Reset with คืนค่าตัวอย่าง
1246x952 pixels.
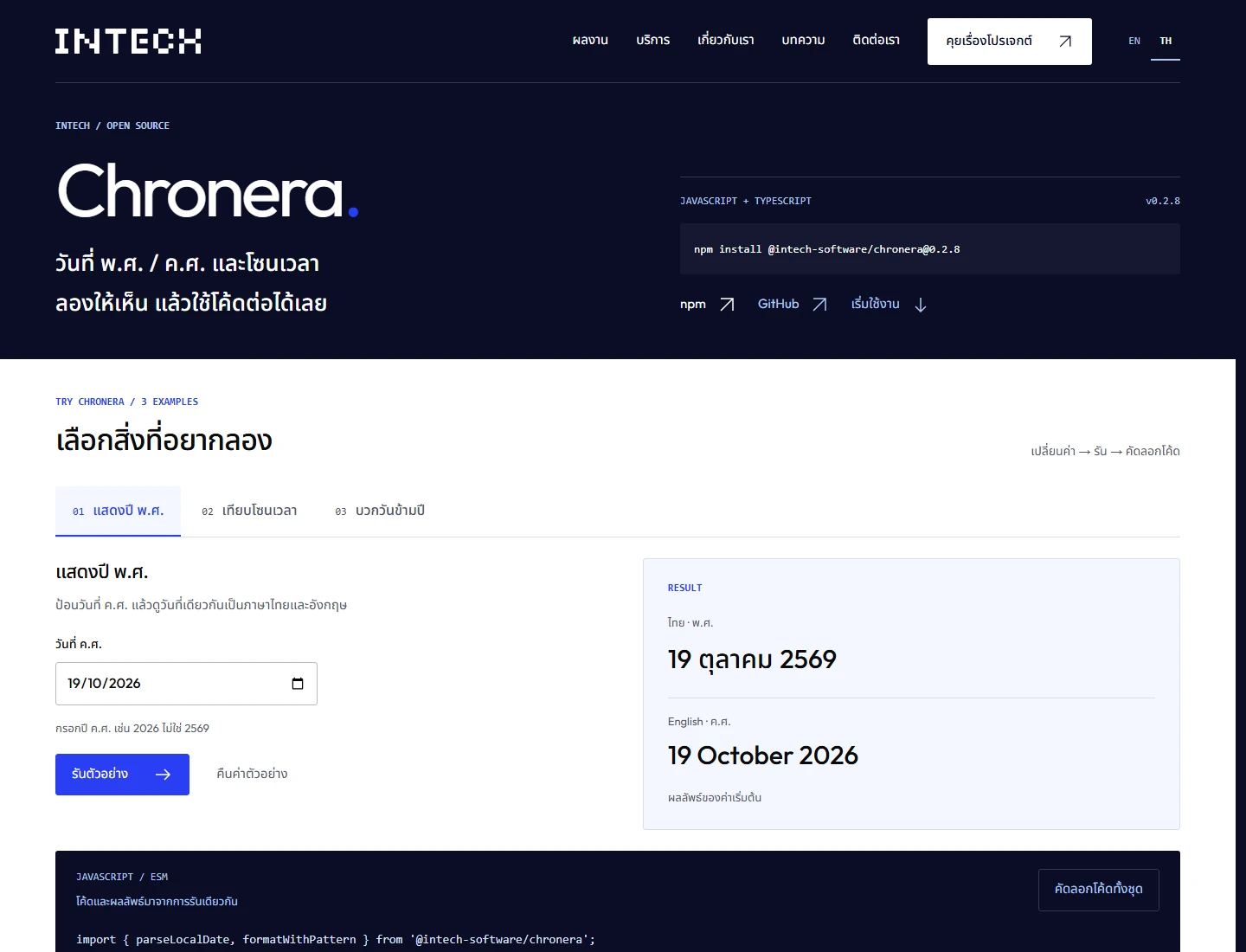pyautogui.click(x=252, y=775)
